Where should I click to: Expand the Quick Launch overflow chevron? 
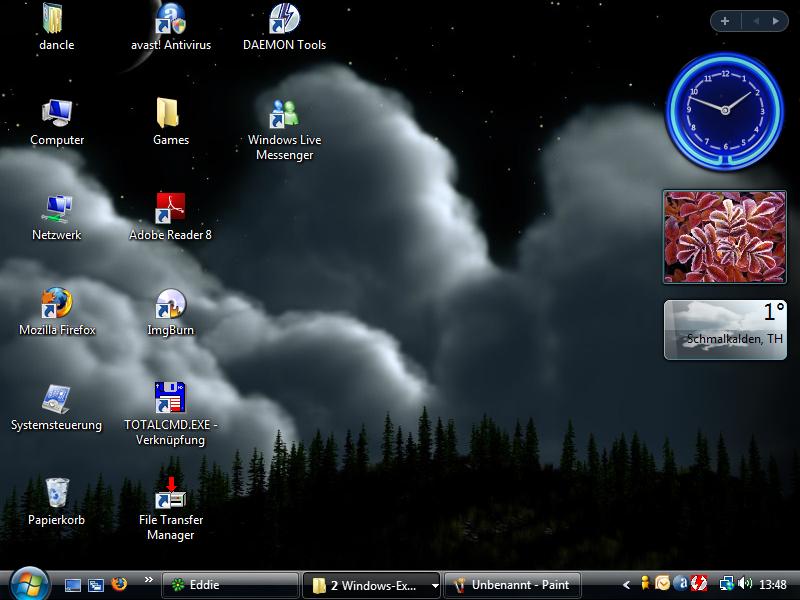pyautogui.click(x=149, y=579)
